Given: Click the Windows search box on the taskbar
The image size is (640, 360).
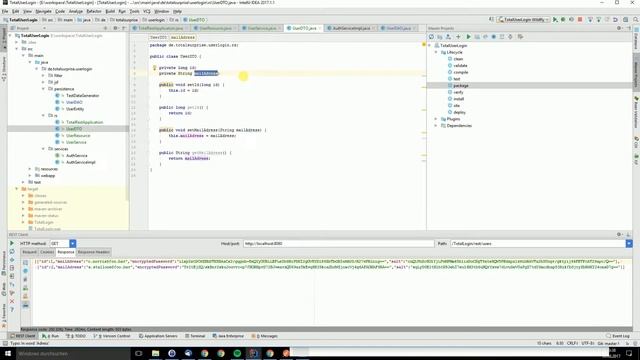Looking at the screenshot, I should [x=73, y=353].
